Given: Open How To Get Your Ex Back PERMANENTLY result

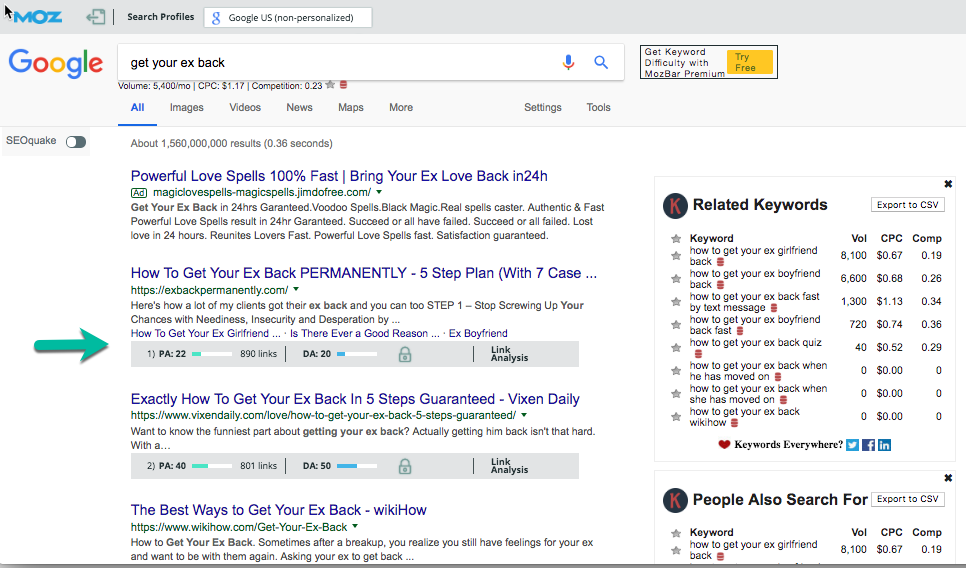Looking at the screenshot, I should tap(363, 273).
